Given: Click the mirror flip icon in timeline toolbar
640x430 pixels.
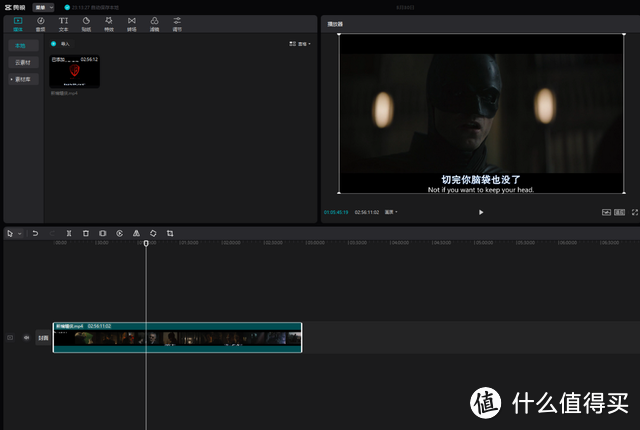Looking at the screenshot, I should 136,233.
